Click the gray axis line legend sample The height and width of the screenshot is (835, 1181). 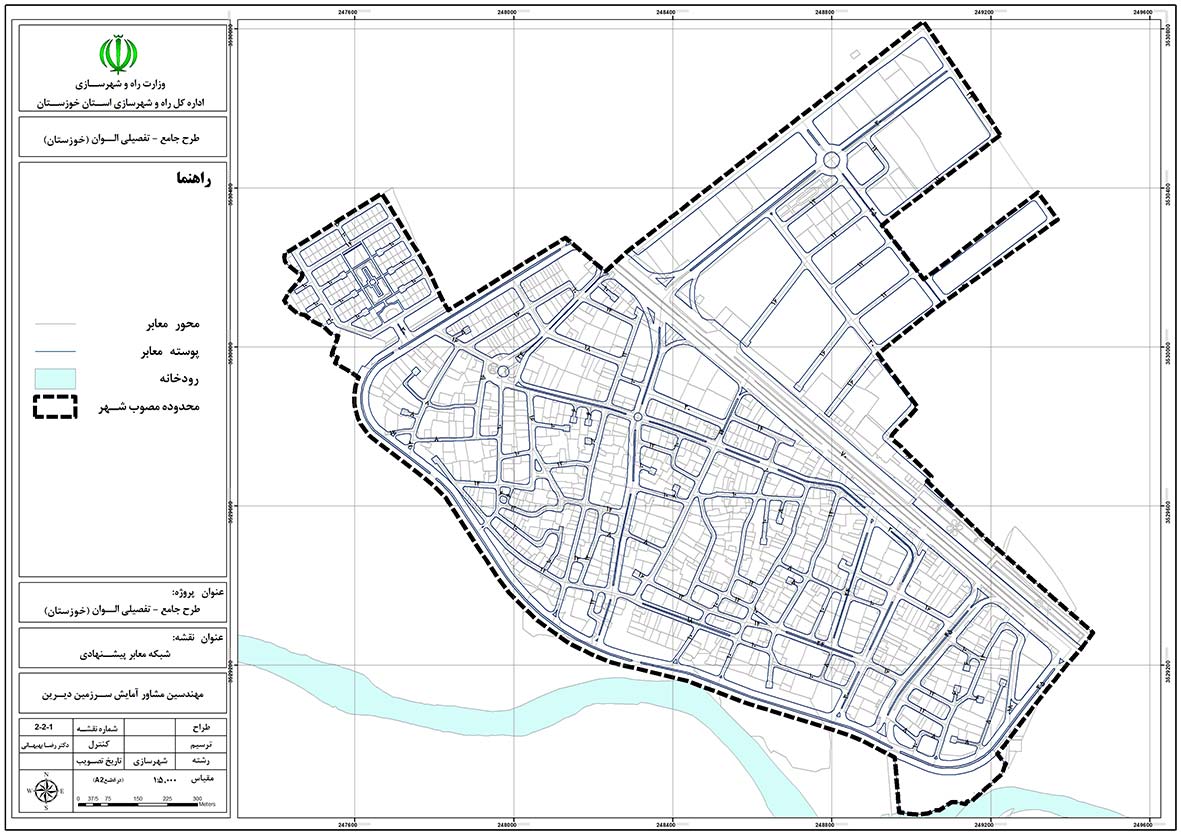tap(54, 324)
